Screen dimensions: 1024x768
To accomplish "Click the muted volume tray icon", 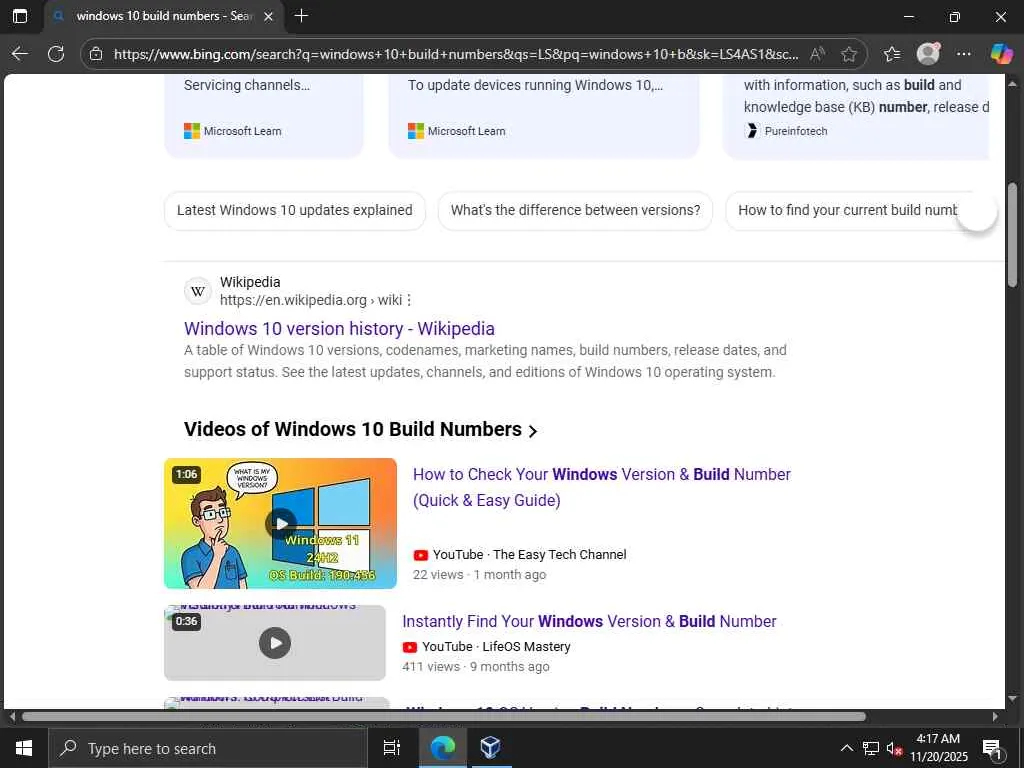I will click(x=894, y=748).
